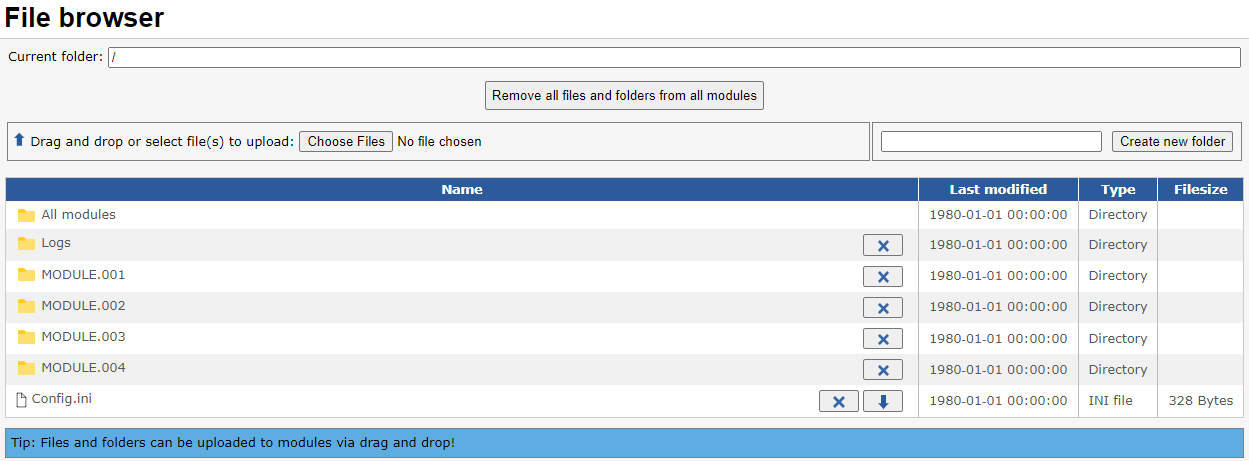Delete the MODULE.003 folder

(x=882, y=339)
